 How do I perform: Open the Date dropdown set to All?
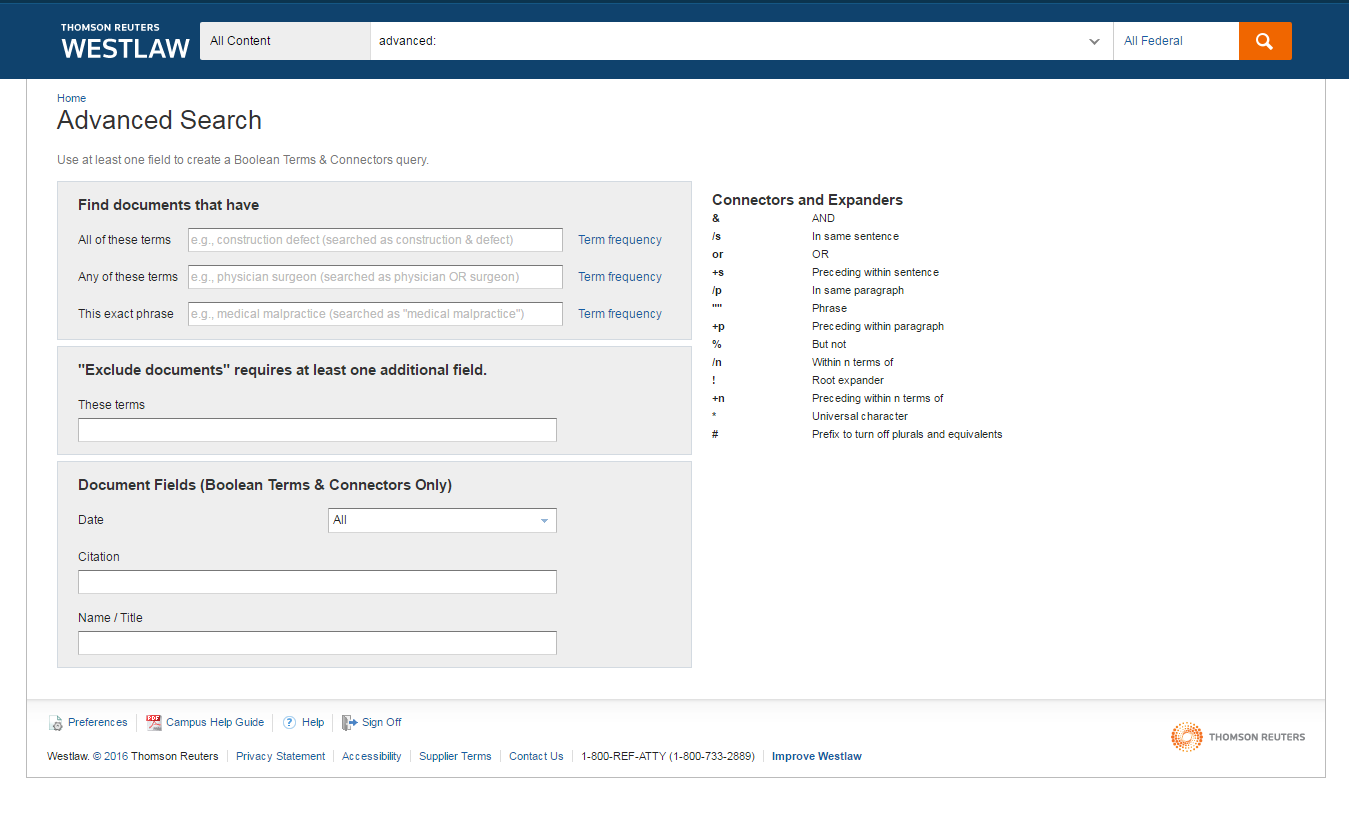point(442,520)
